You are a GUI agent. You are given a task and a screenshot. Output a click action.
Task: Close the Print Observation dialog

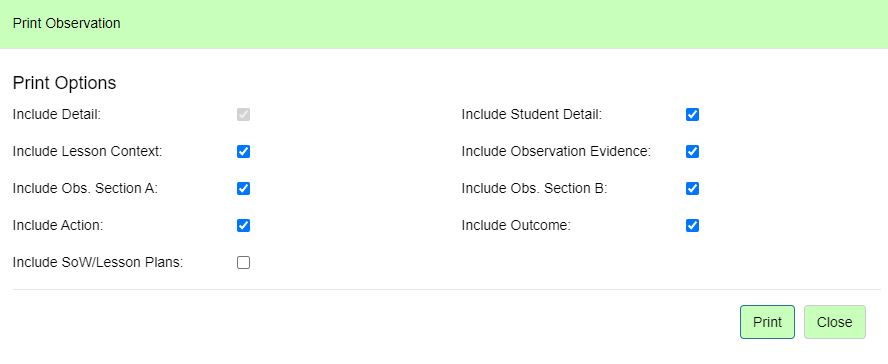tap(835, 322)
